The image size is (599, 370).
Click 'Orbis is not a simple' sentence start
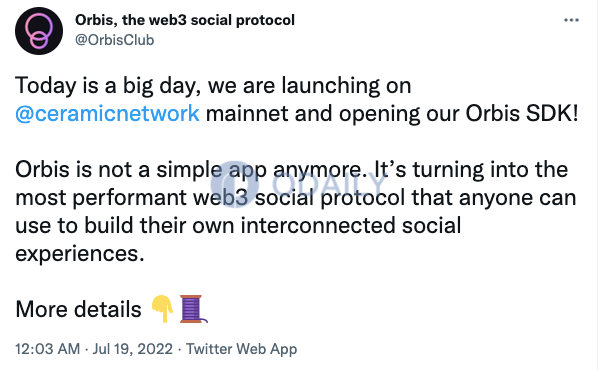118,170
